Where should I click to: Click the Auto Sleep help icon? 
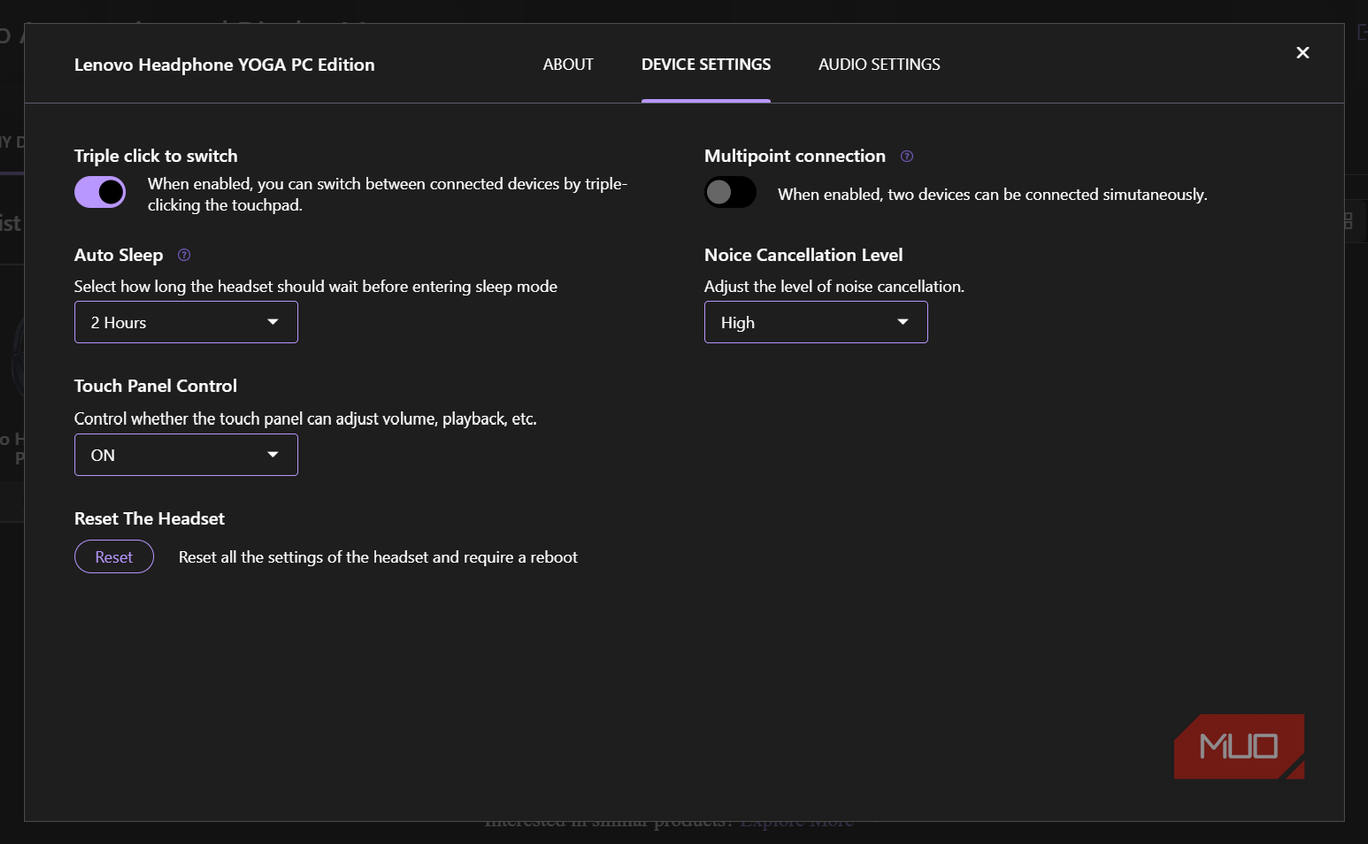[184, 255]
